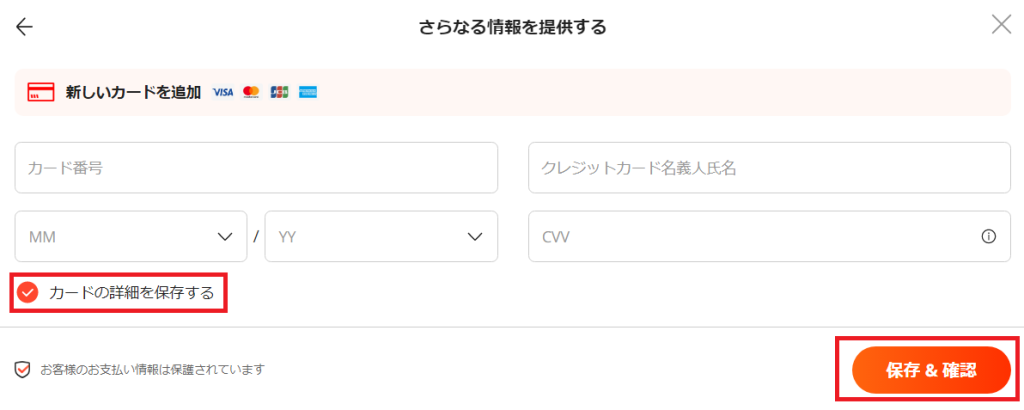Click the payment protection shield icon
This screenshot has height=410, width=1024.
point(22,370)
